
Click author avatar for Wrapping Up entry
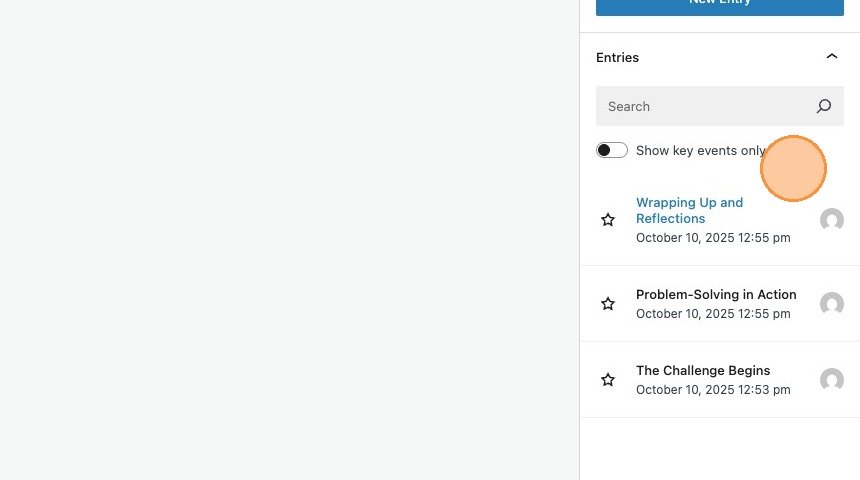point(831,220)
